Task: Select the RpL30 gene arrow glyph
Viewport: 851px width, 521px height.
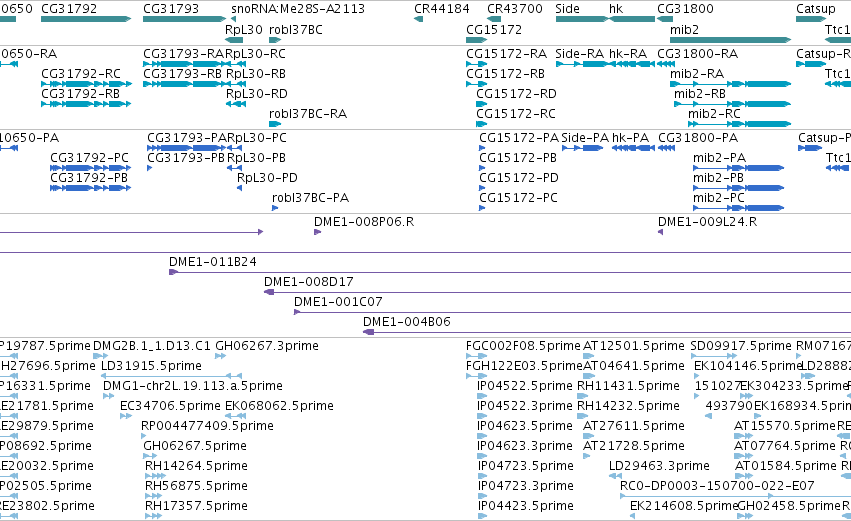Action: tap(234, 40)
